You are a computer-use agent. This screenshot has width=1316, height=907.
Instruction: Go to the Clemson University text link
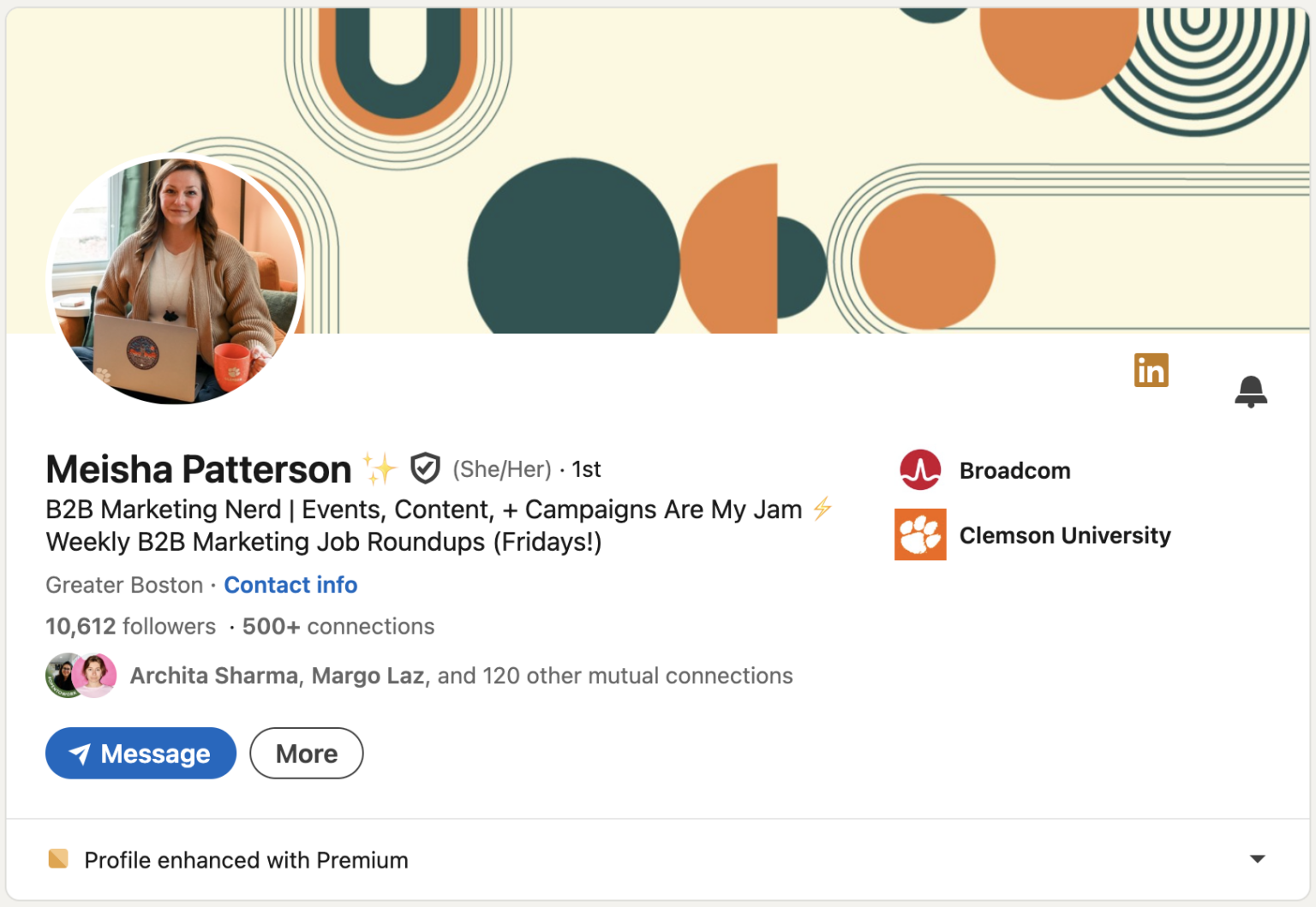[1064, 535]
